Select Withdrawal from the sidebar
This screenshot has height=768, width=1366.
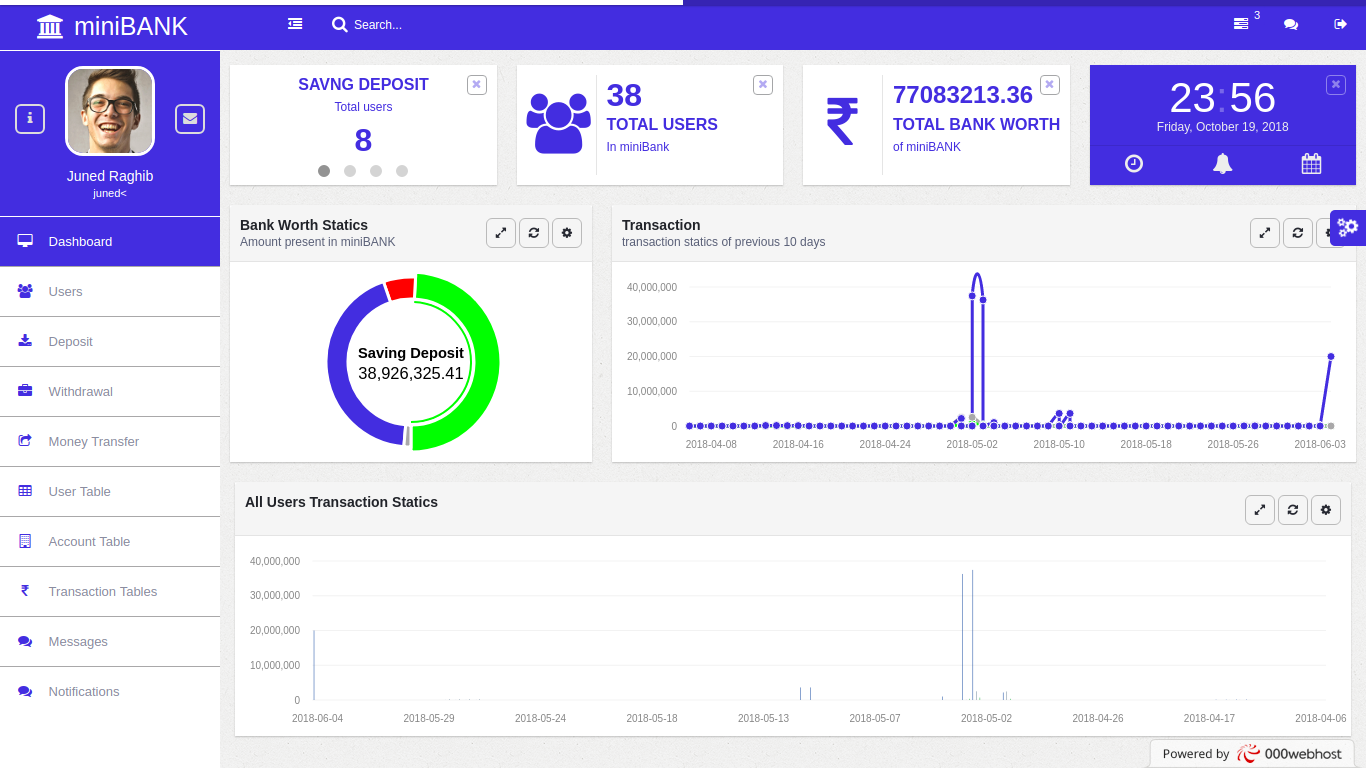click(110, 391)
